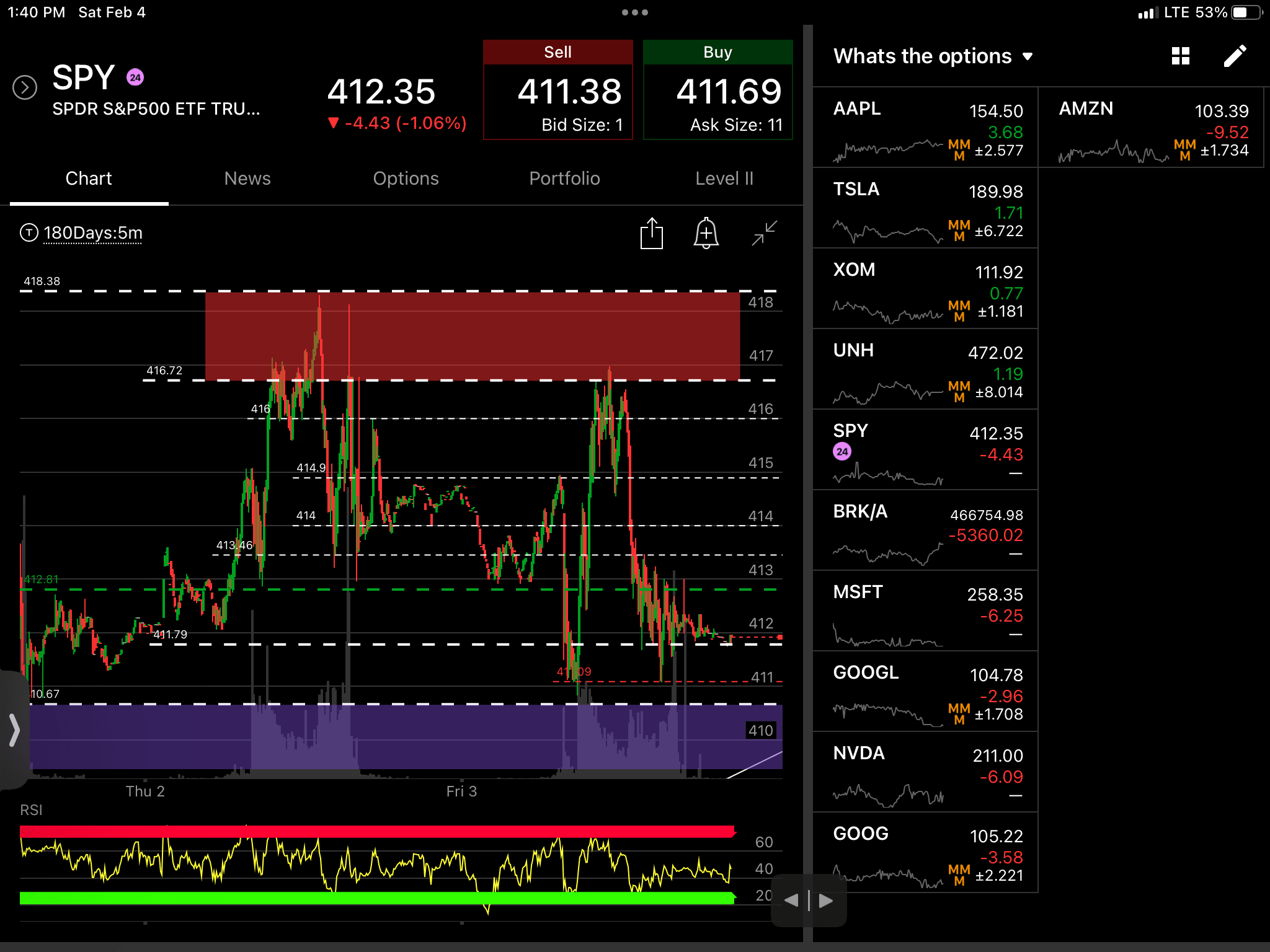This screenshot has width=1270, height=952.
Task: Tap the share chart icon
Action: [x=651, y=234]
